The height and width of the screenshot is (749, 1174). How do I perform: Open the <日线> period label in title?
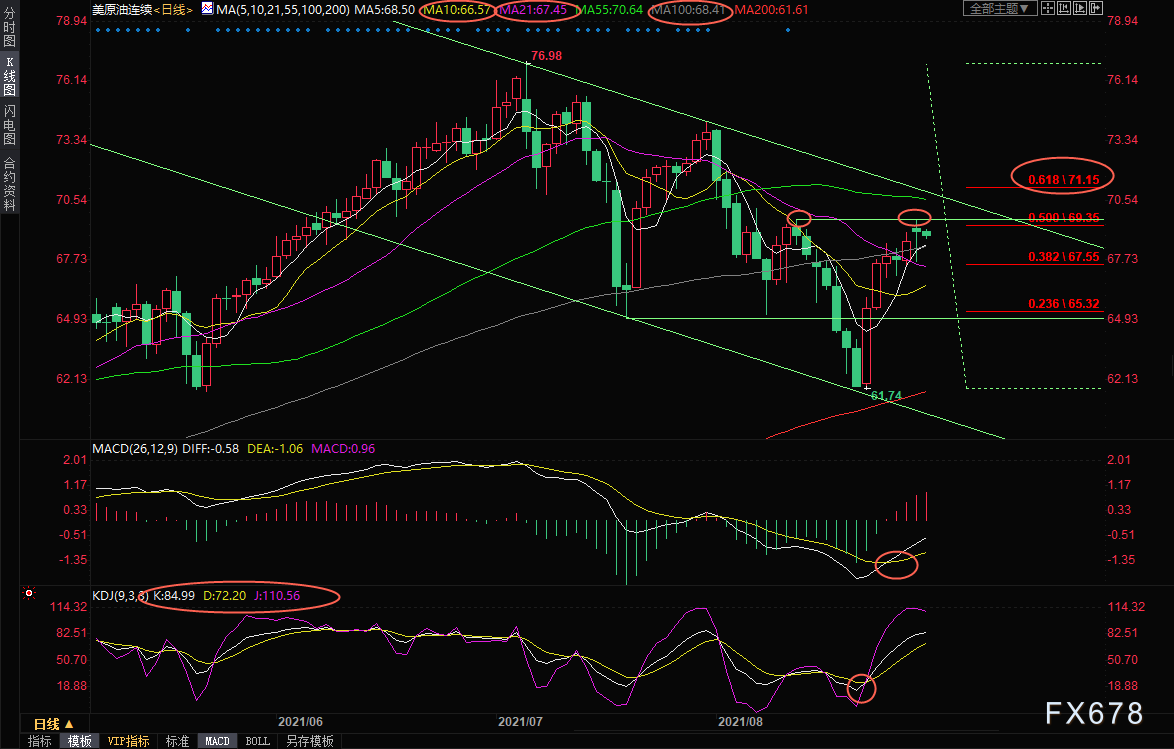click(x=172, y=9)
